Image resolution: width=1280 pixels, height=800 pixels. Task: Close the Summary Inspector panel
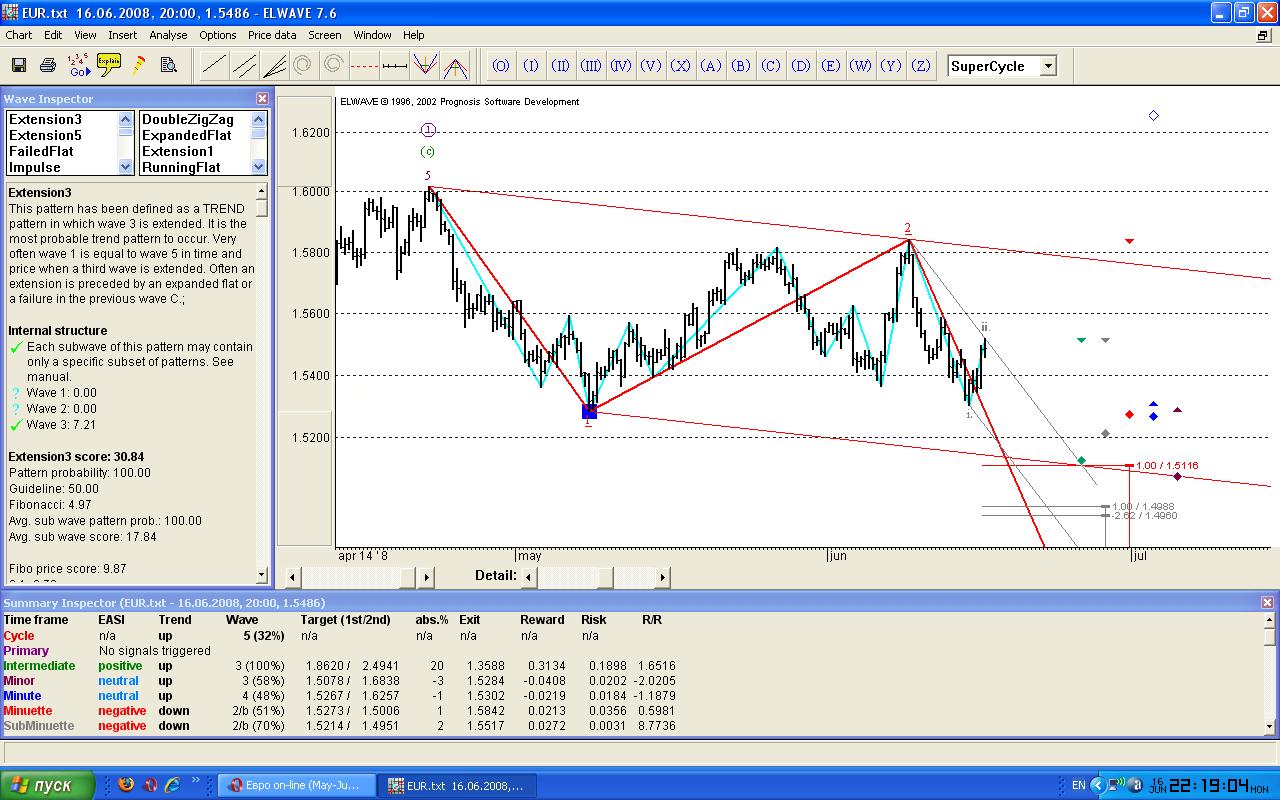pos(1268,603)
